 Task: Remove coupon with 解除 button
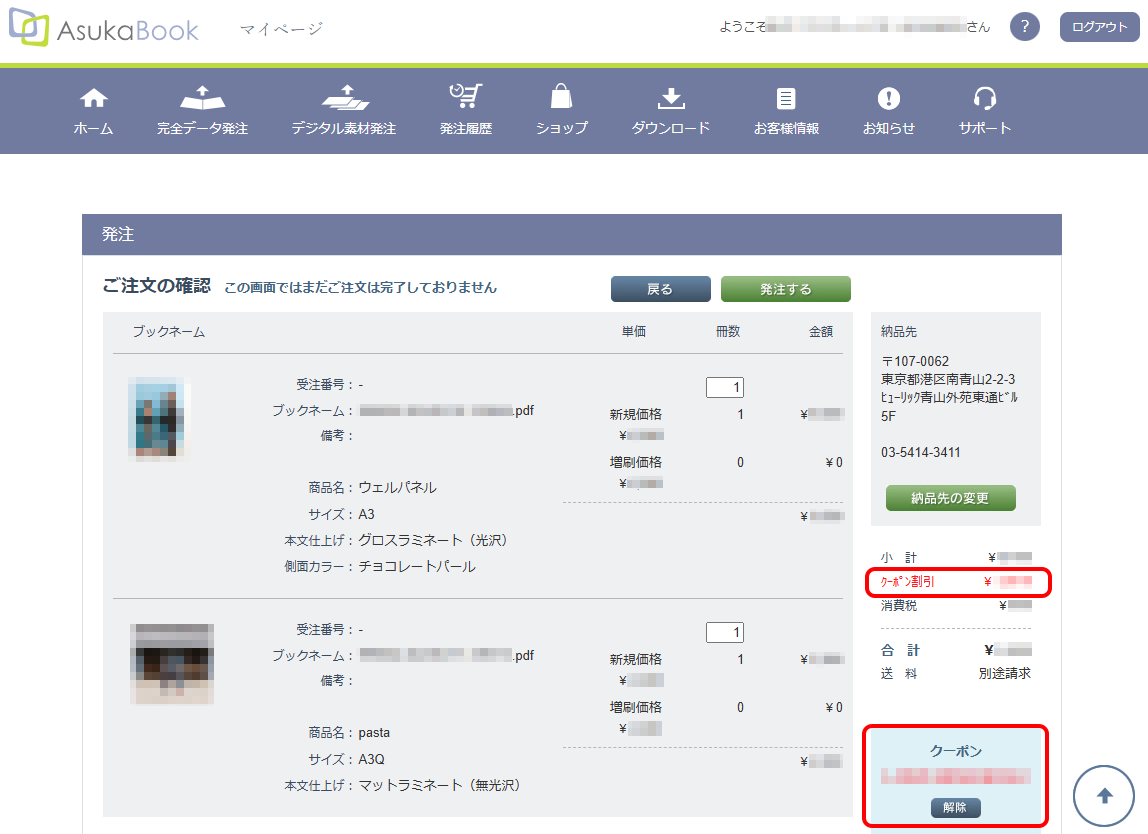955,807
